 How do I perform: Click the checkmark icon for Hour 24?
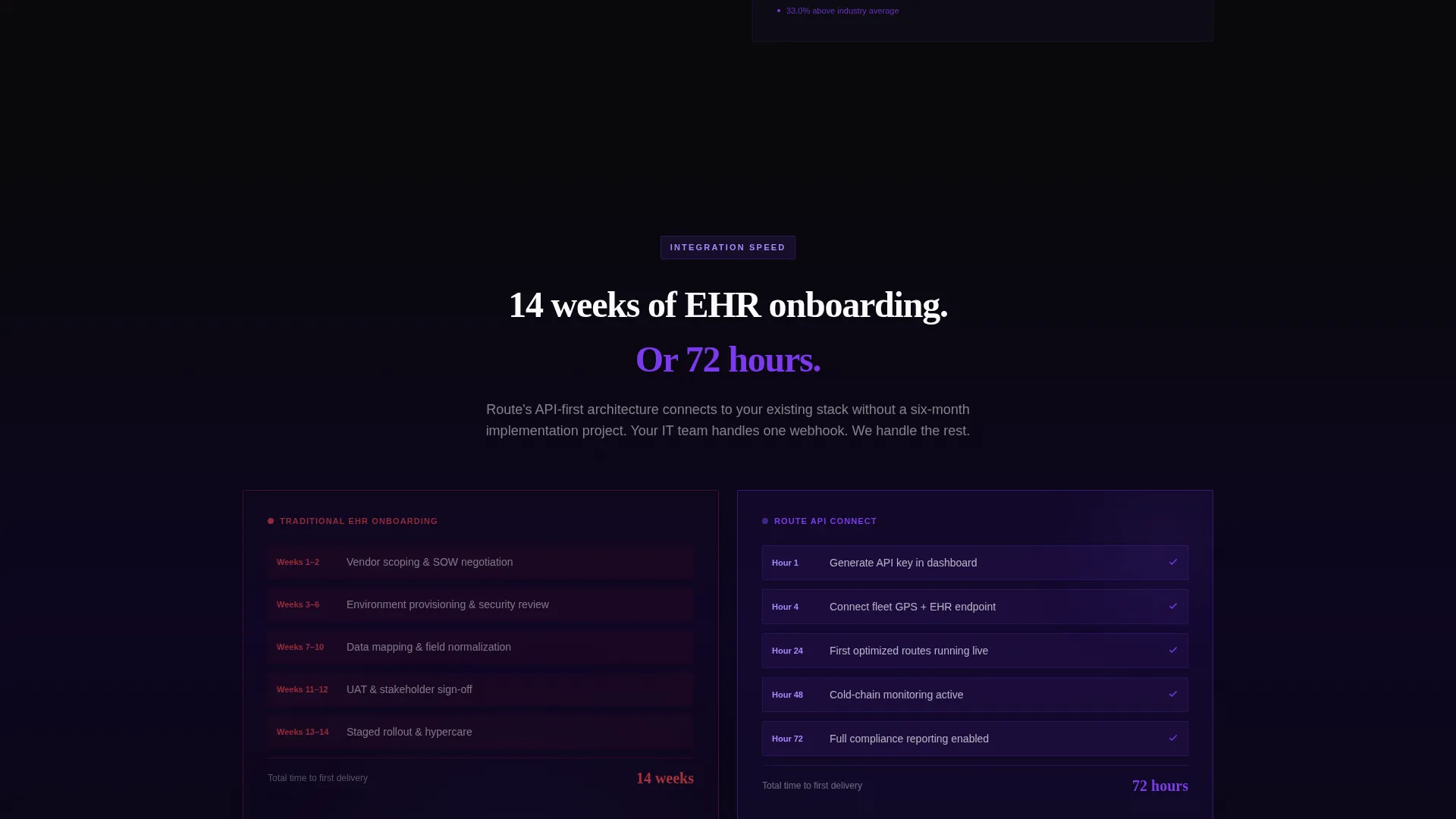tap(1173, 650)
